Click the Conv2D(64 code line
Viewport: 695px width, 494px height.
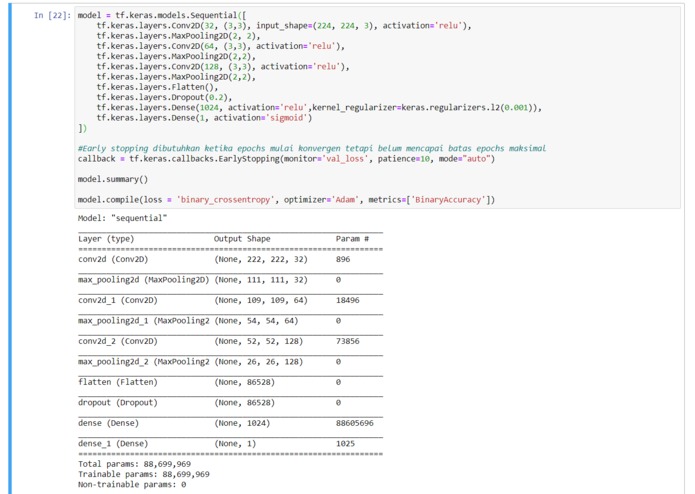coord(220,46)
